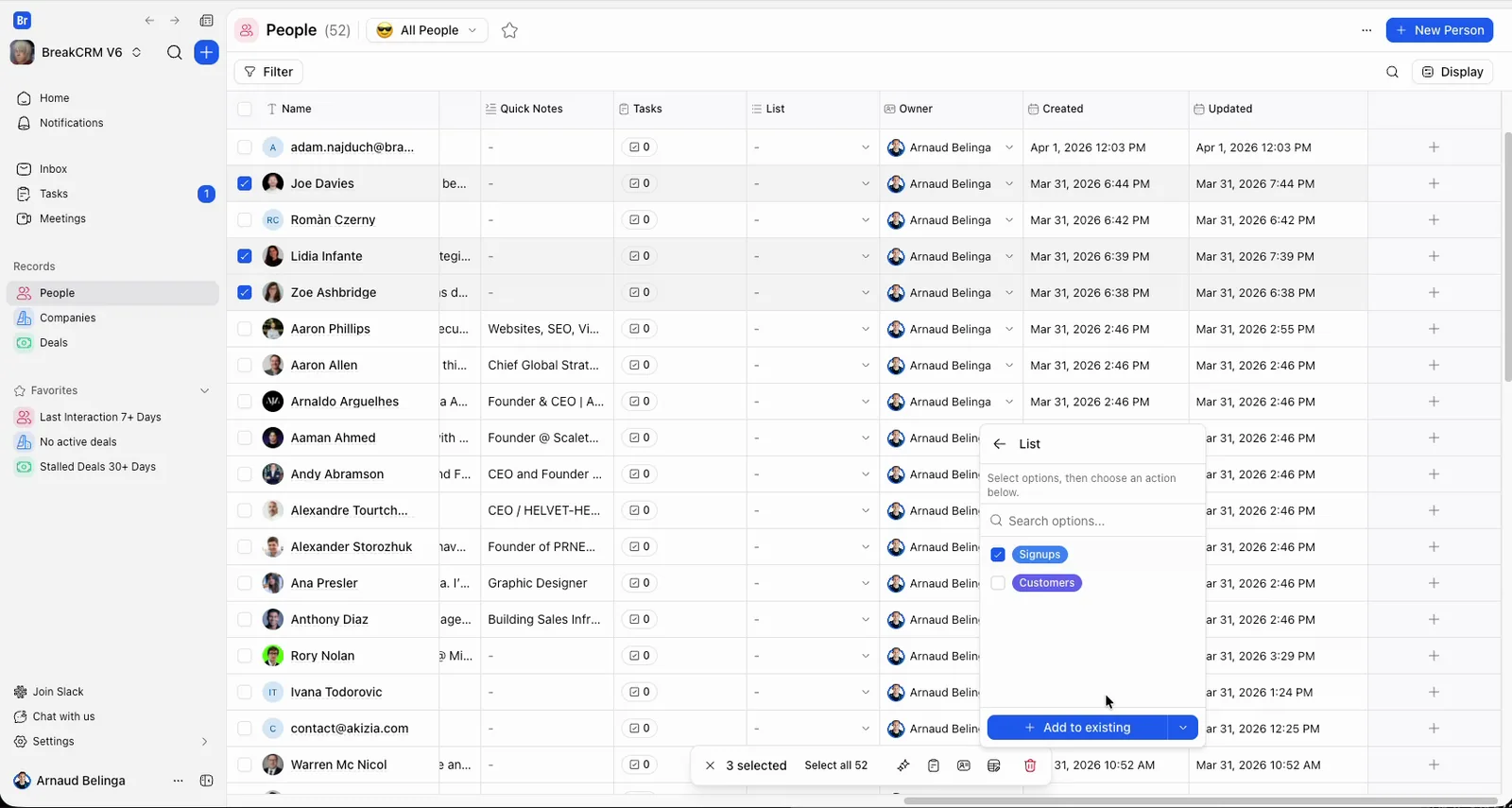Go forward with the right arrow in sidebar
Image resolution: width=1512 pixels, height=808 pixels.
point(175,20)
